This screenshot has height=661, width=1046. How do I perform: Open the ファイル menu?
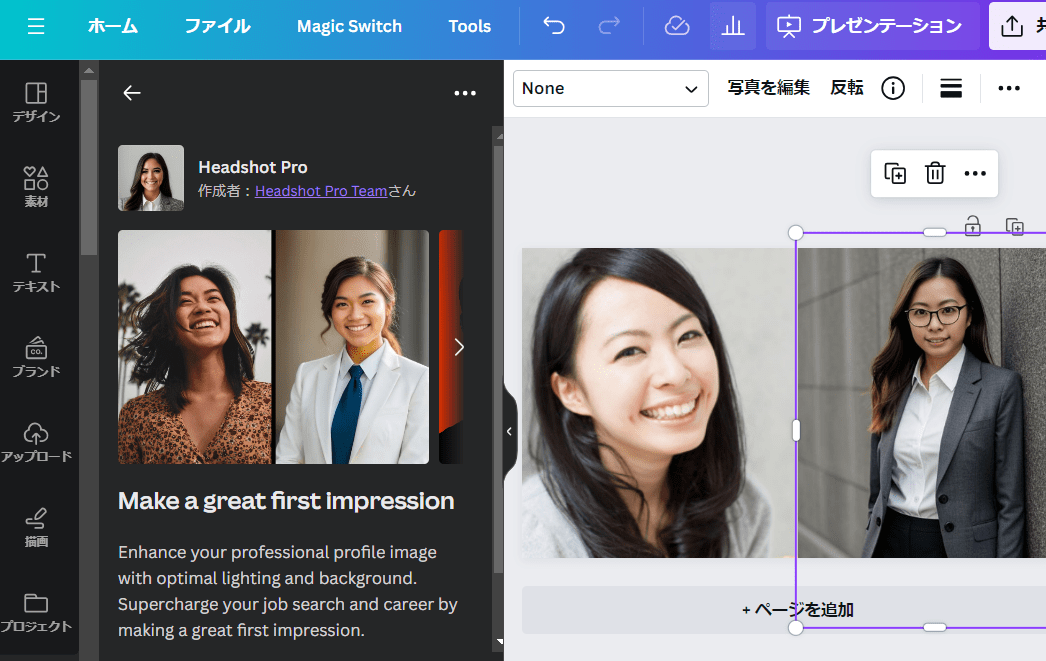[x=217, y=26]
